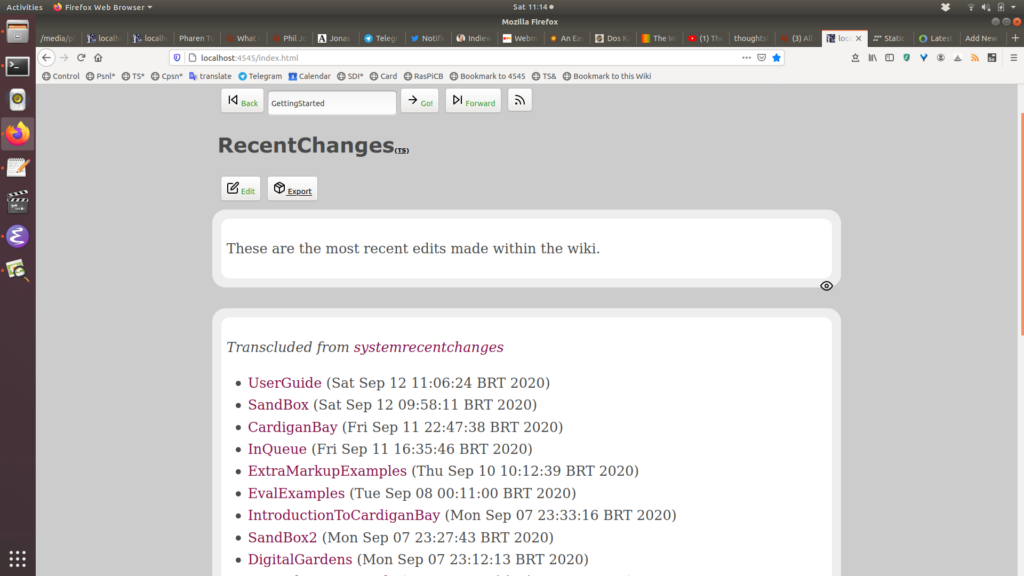Open the systemrecentchanges link
This screenshot has height=576, width=1024.
pyautogui.click(x=428, y=347)
